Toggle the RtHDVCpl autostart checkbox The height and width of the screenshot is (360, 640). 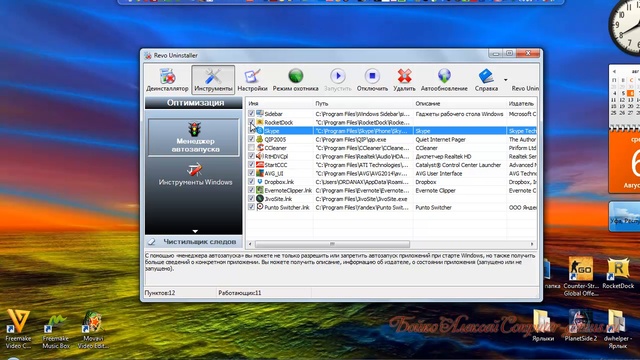coord(251,156)
